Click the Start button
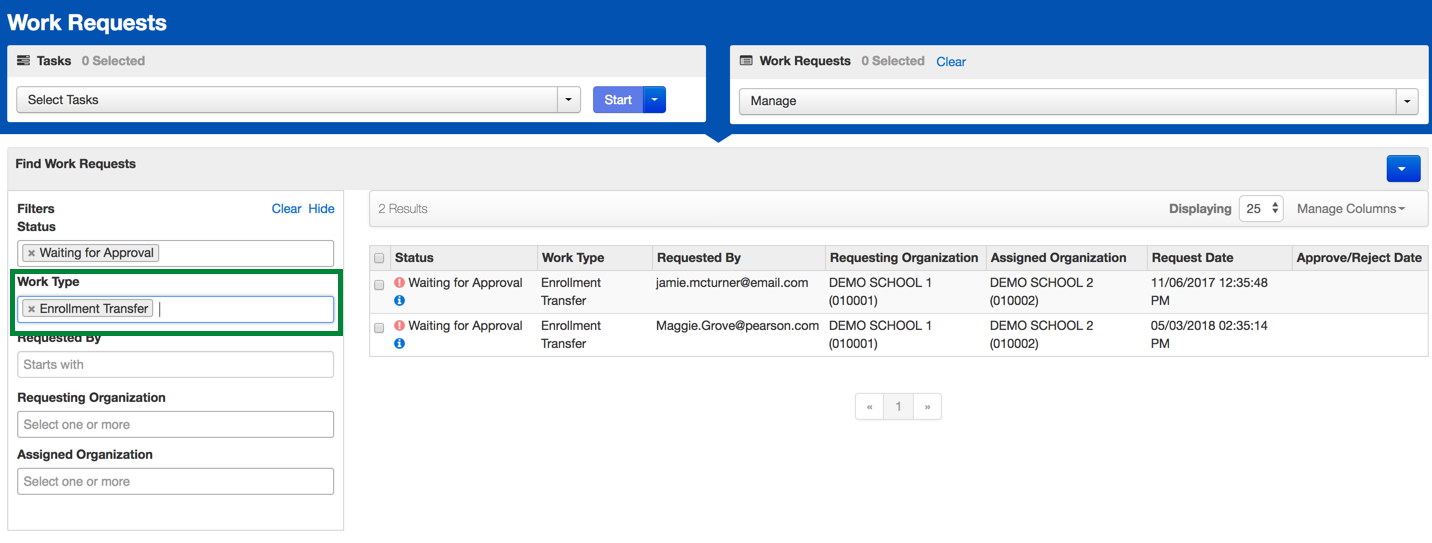Image resolution: width=1432 pixels, height=543 pixels. point(618,100)
